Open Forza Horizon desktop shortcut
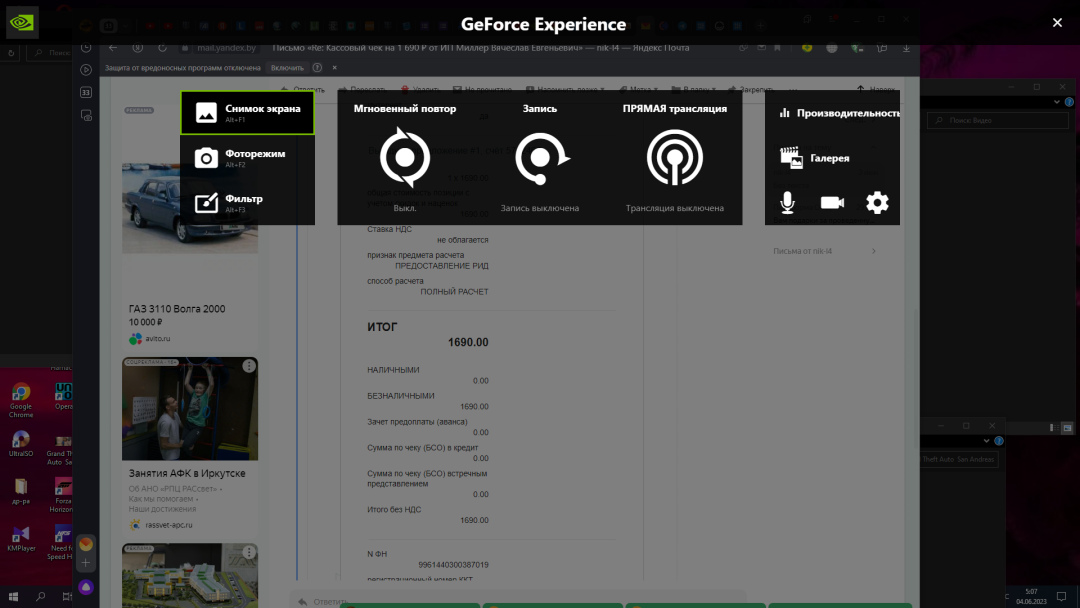The image size is (1080, 608). click(x=63, y=494)
